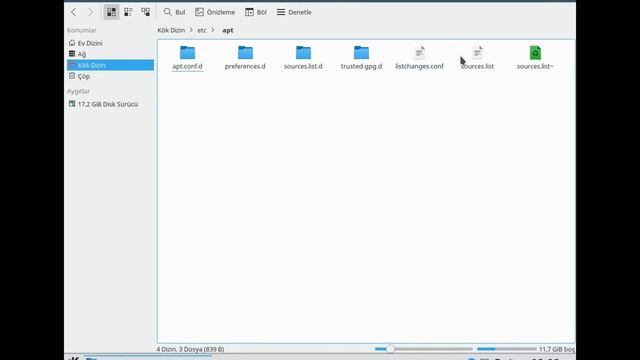Open the Denetle control menu

coord(294,12)
